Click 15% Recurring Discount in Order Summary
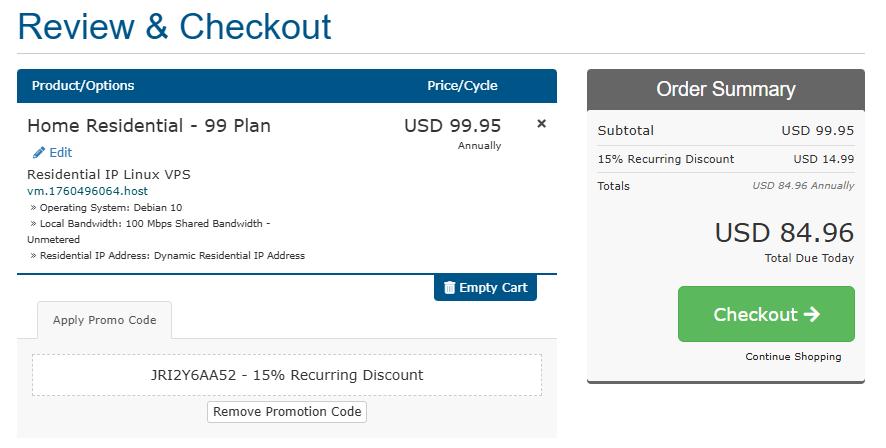This screenshot has width=886, height=448. 665,159
